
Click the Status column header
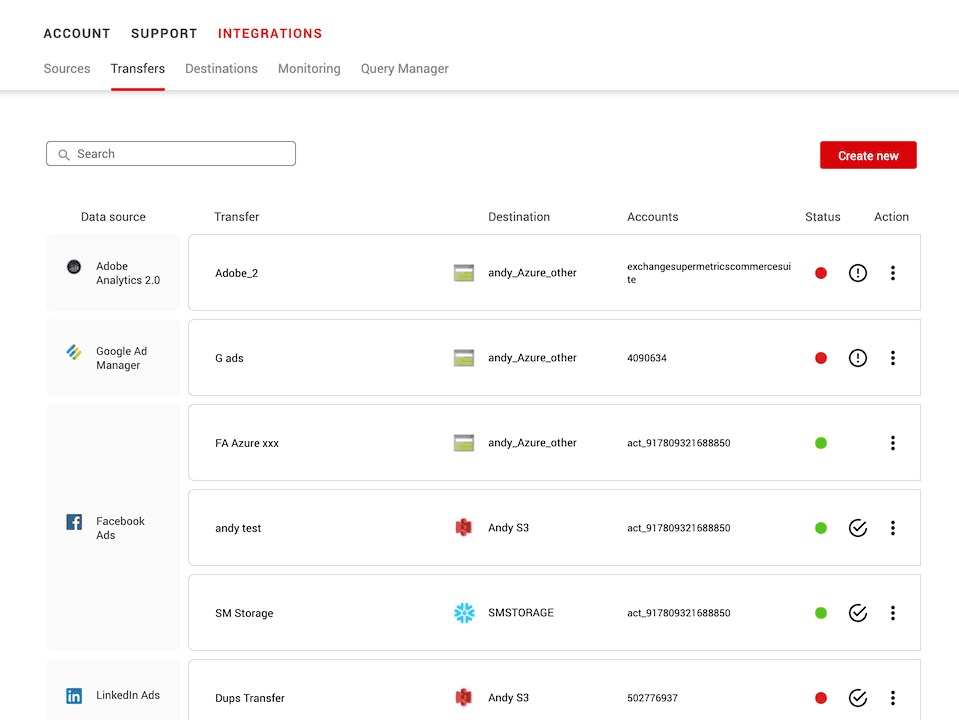click(823, 217)
